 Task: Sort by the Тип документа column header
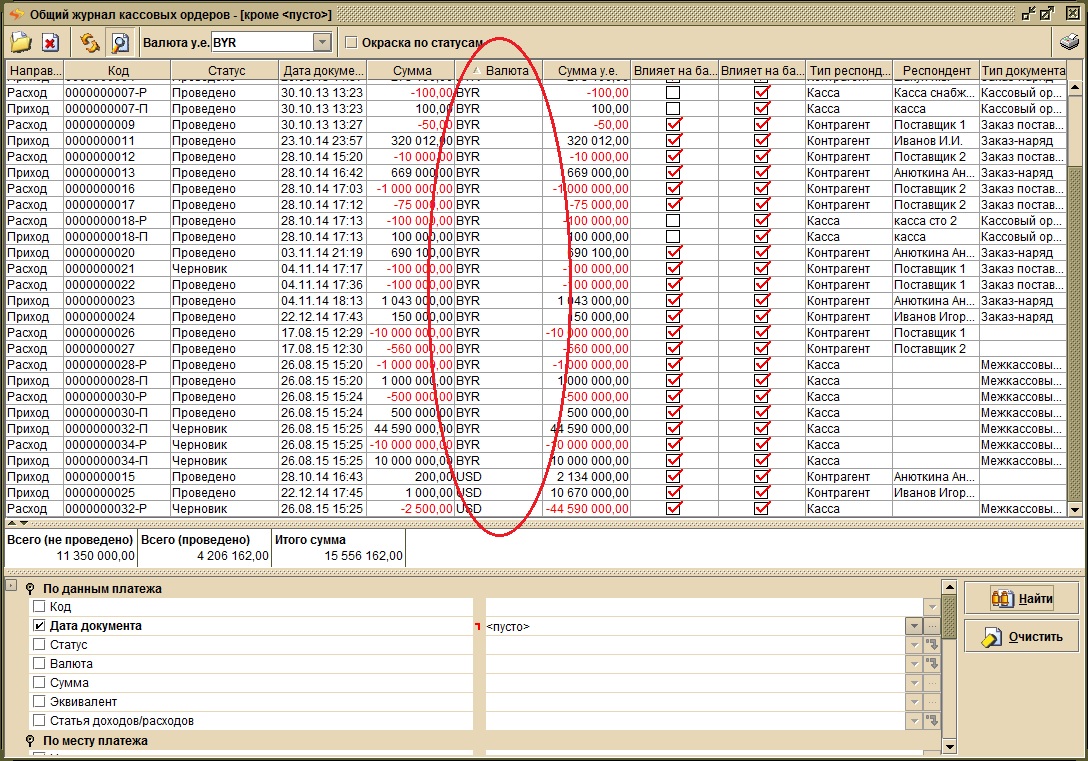pos(1023,71)
